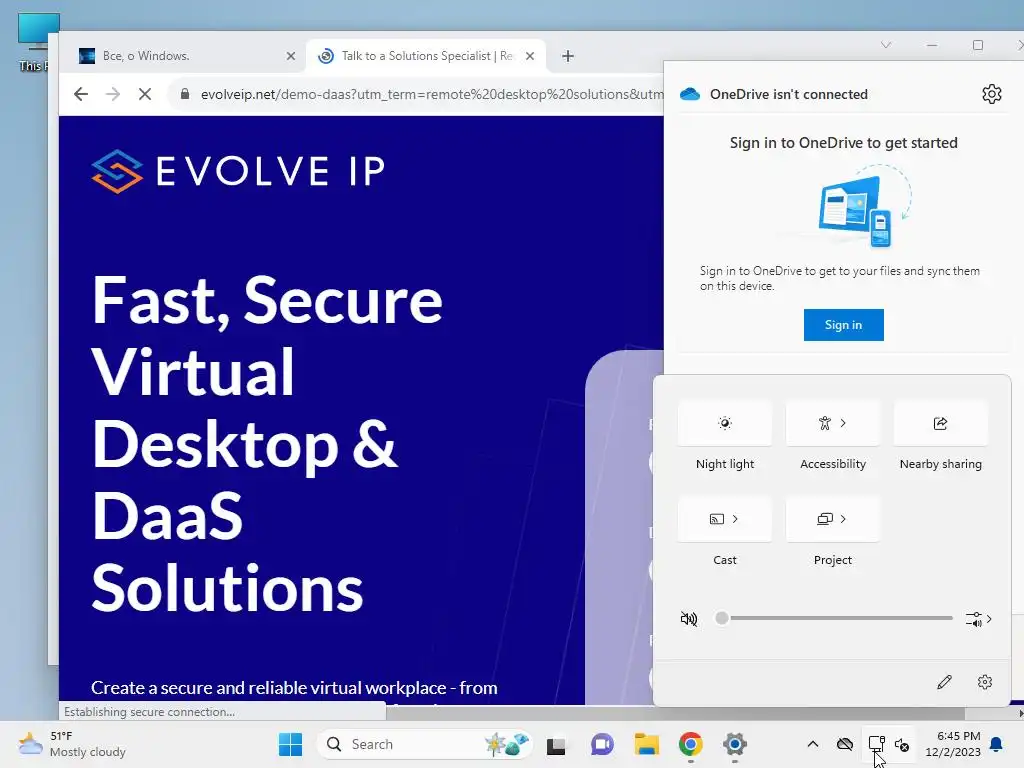Open OneDrive settings gear icon
Image resolution: width=1024 pixels, height=768 pixels.
coord(991,94)
